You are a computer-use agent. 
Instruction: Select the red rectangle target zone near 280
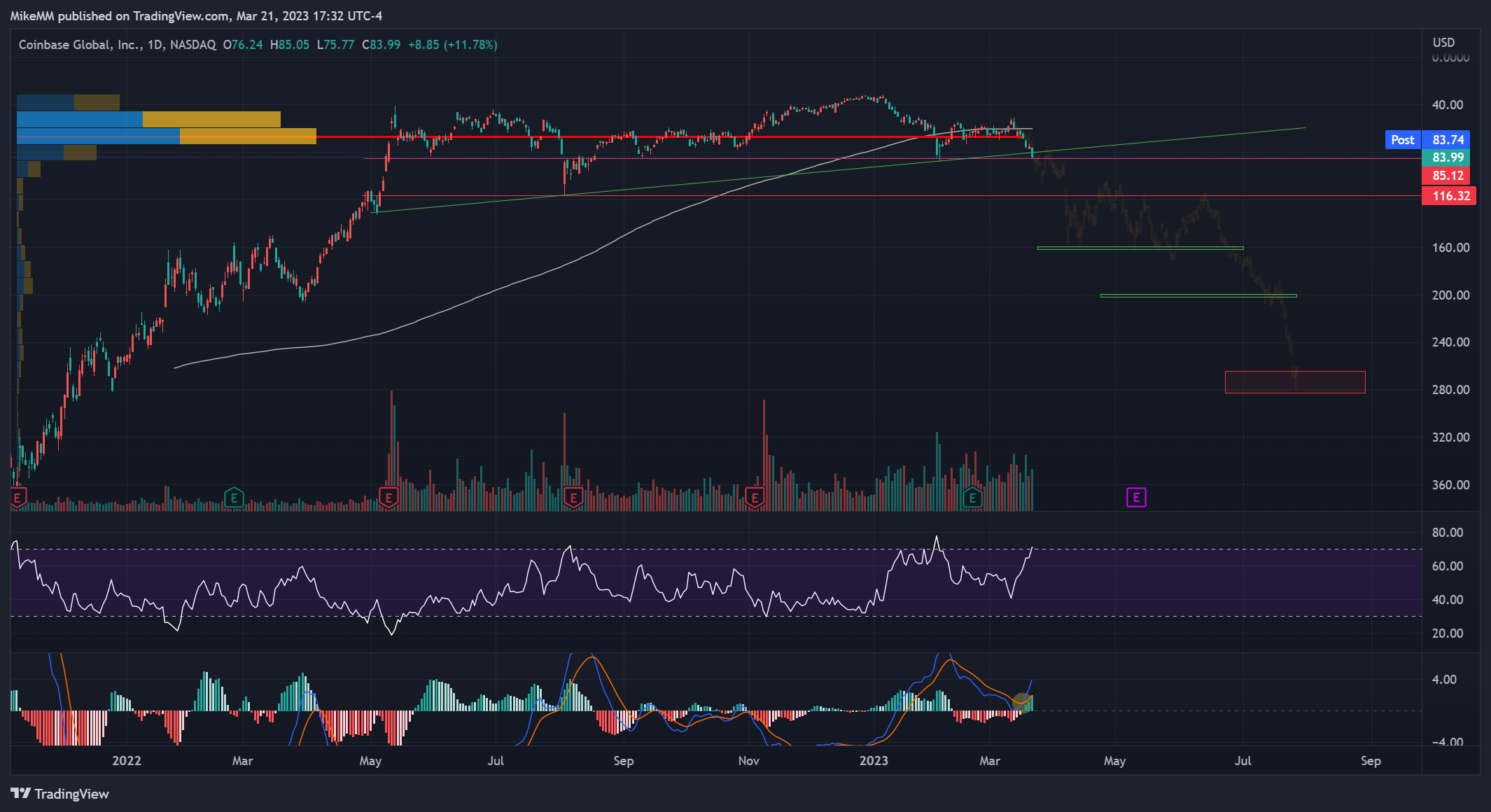coord(1295,382)
